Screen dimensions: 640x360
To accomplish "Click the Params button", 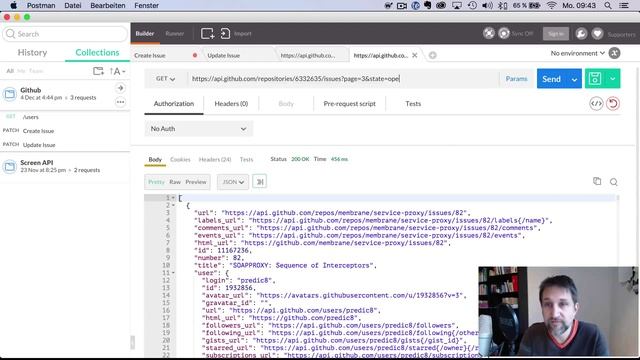I will (516, 79).
